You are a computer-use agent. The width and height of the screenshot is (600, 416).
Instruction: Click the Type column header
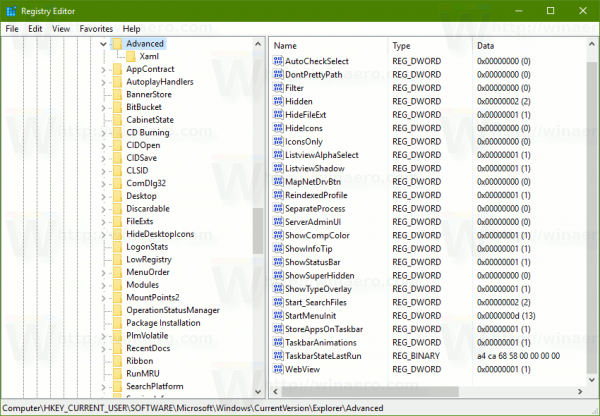tap(430, 46)
